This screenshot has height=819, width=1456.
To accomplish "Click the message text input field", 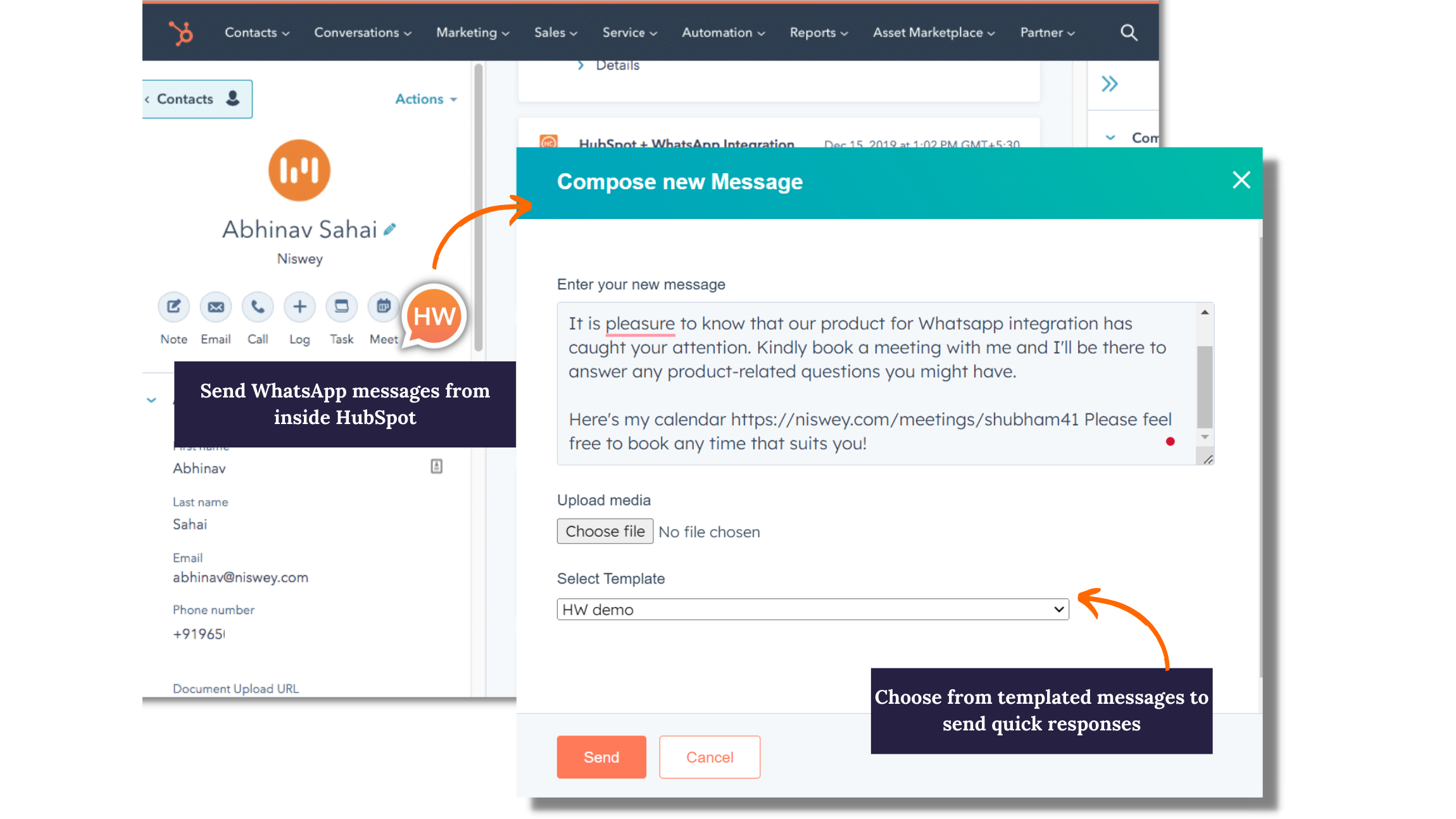I will pos(884,383).
